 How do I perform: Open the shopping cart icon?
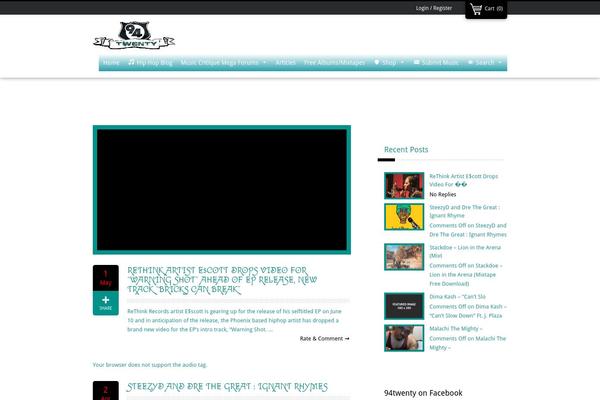476,9
